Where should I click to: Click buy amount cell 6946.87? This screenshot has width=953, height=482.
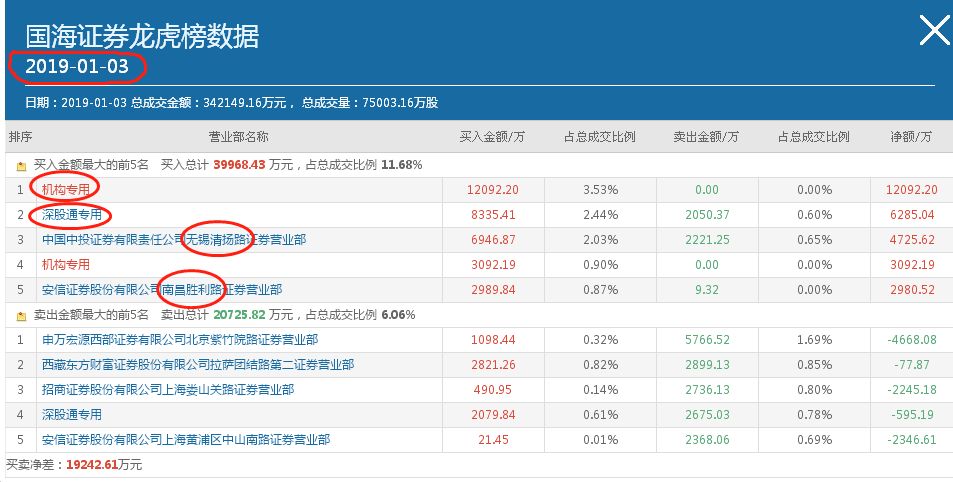(493, 239)
